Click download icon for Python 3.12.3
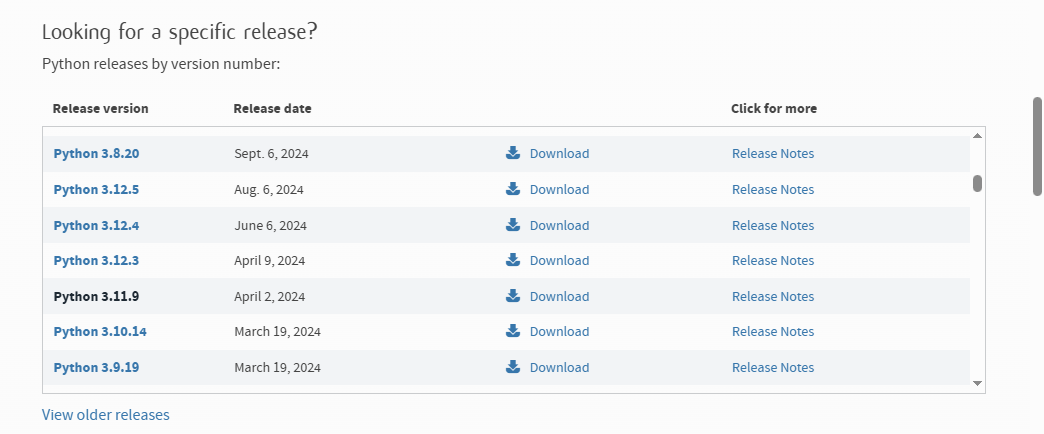This screenshot has width=1044, height=434. pyautogui.click(x=513, y=260)
